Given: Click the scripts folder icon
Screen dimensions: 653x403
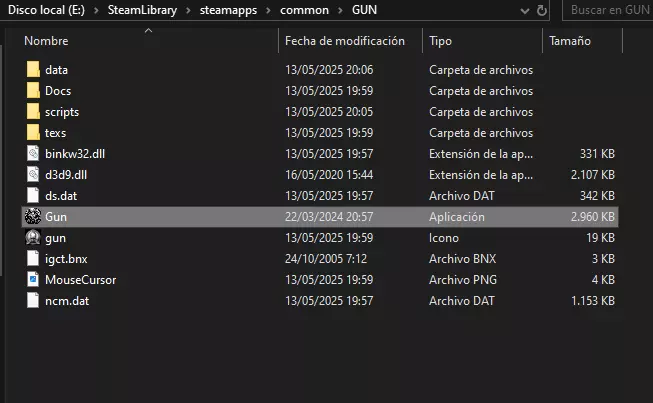Looking at the screenshot, I should (33, 112).
